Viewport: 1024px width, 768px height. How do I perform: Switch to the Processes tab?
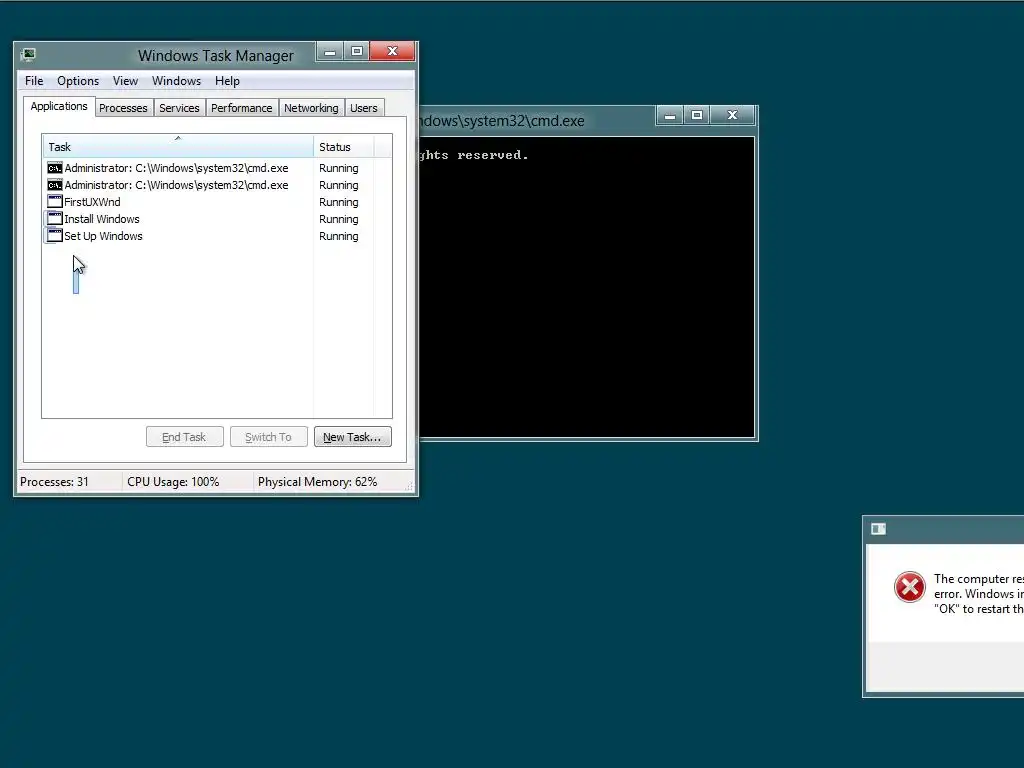(123, 108)
